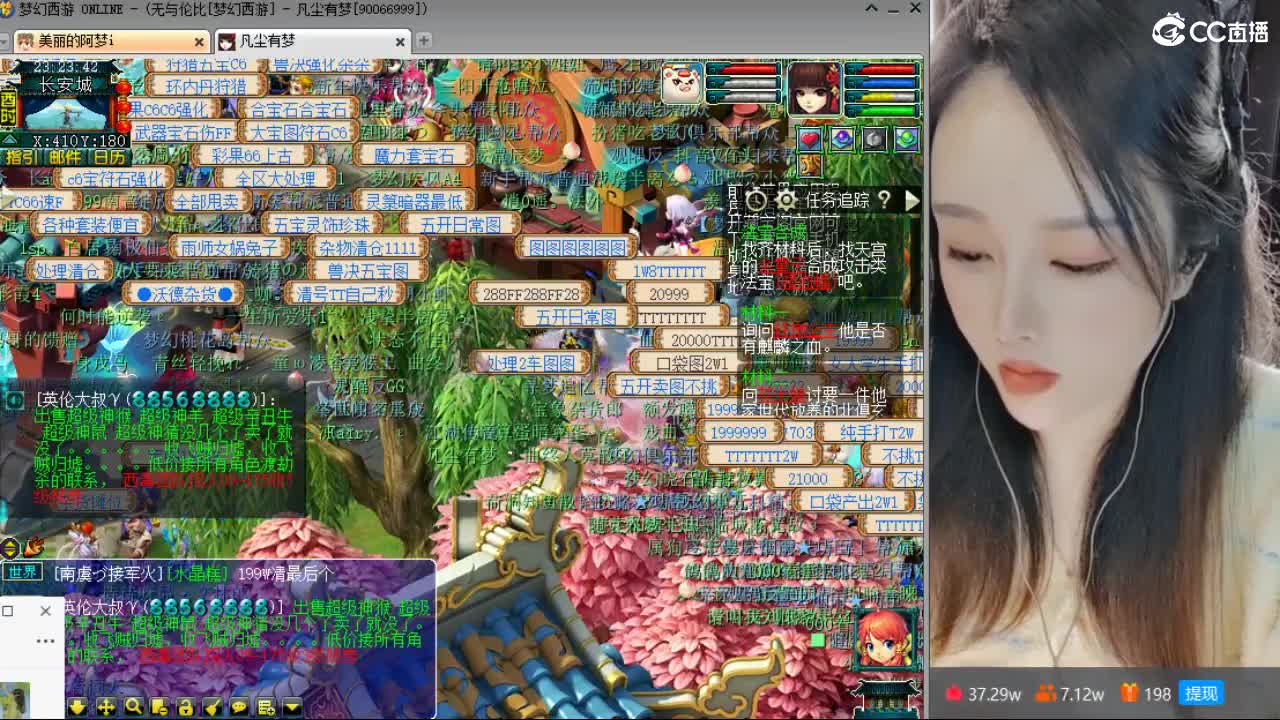Click the 兽决五宝图 stall sign

pyautogui.click(x=367, y=271)
